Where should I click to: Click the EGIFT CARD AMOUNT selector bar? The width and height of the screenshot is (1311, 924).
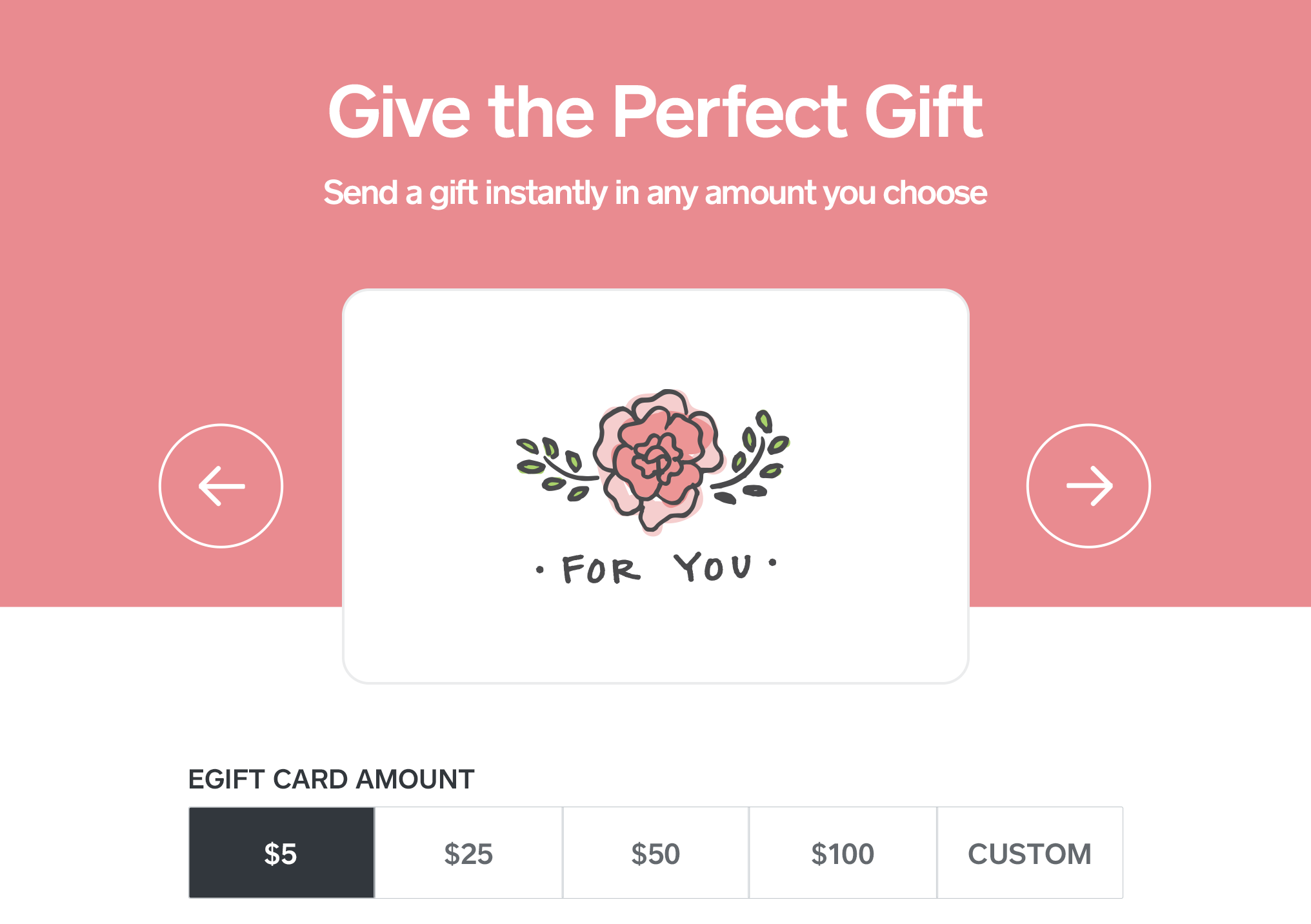[x=655, y=852]
